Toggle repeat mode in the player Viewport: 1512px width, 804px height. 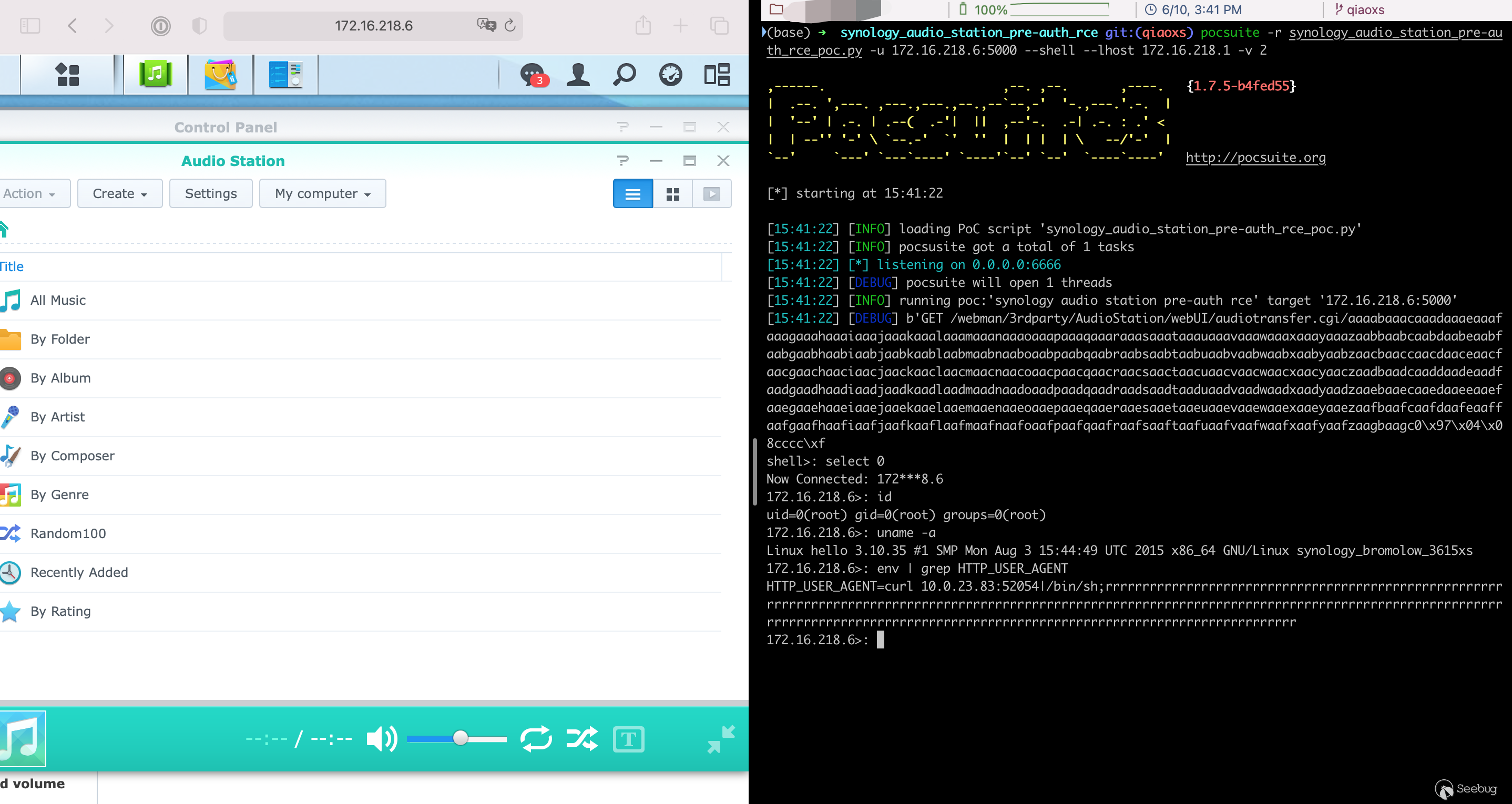click(x=536, y=739)
